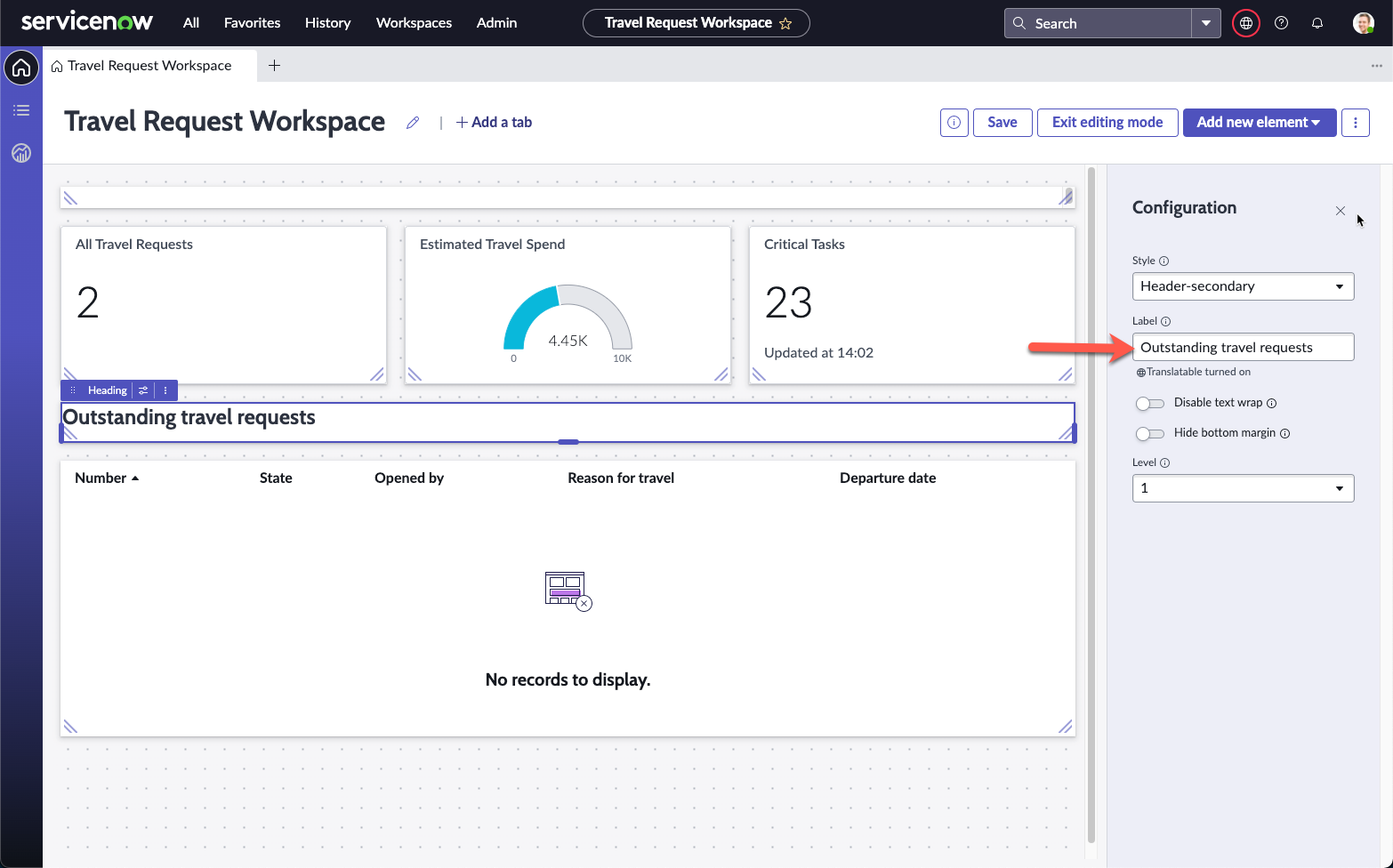Click the no-records illustration icon

coord(568,591)
